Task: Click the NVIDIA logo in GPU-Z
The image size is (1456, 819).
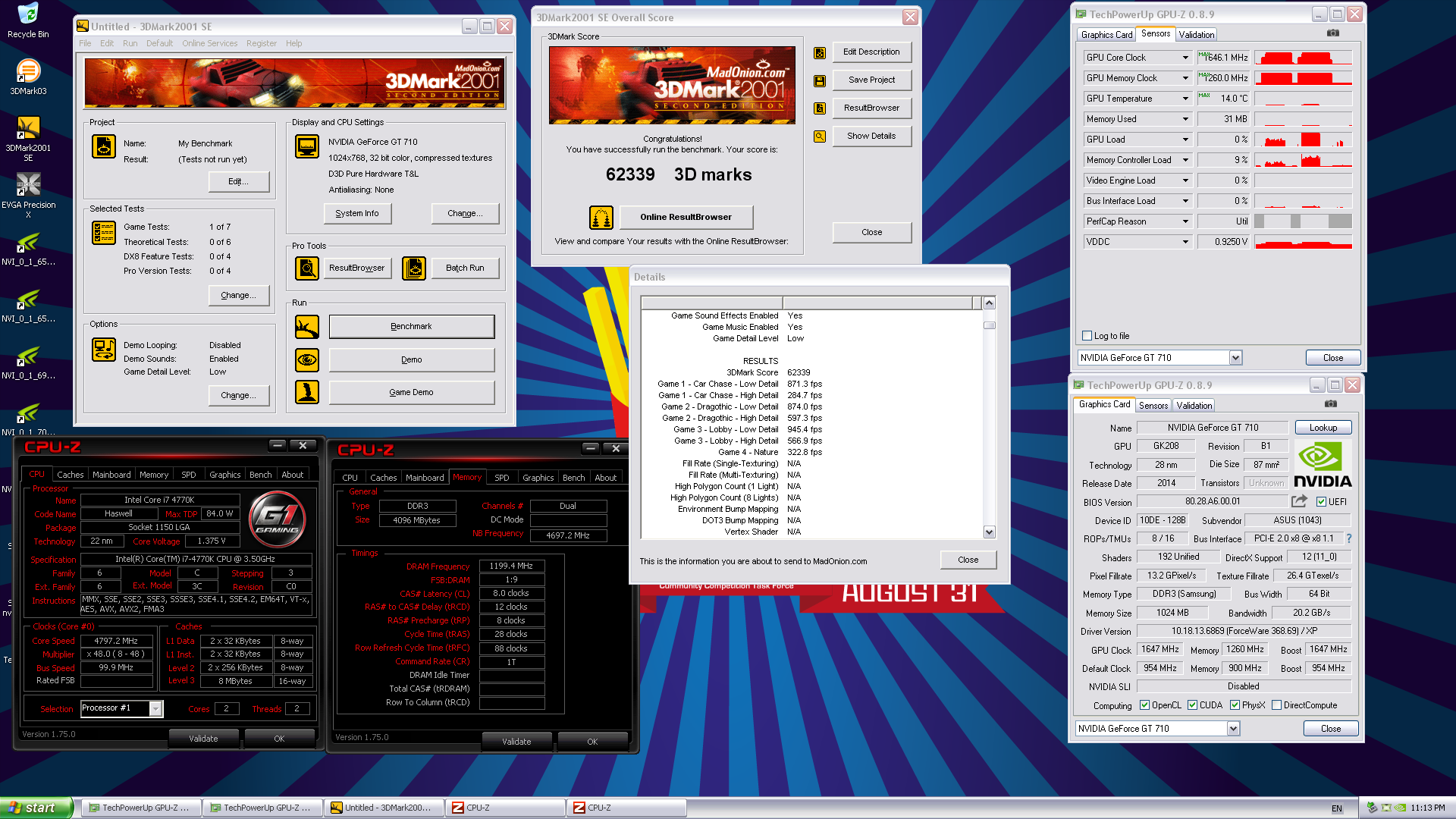Action: [x=1323, y=465]
